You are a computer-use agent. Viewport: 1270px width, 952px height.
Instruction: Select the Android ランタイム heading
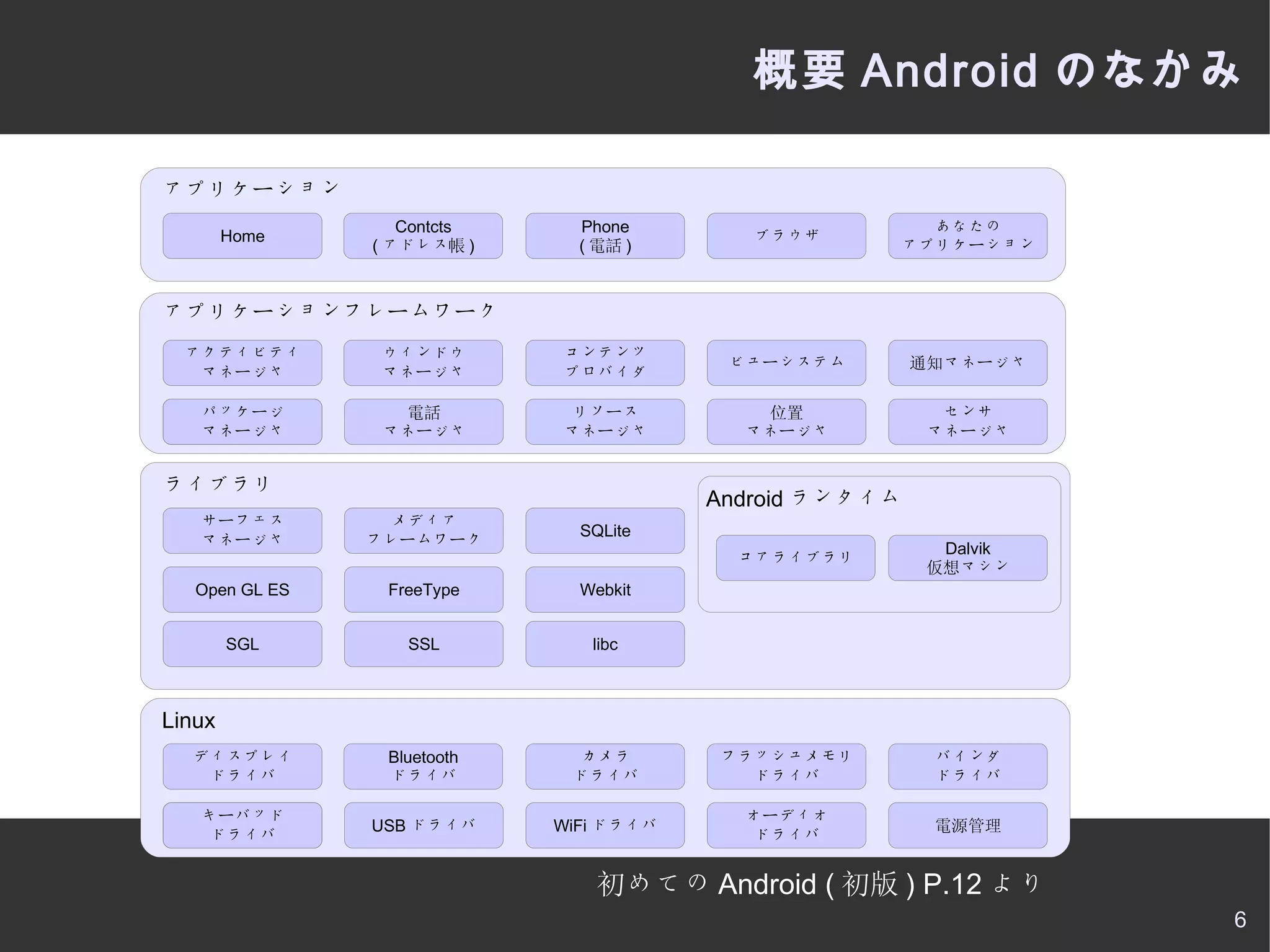point(802,498)
